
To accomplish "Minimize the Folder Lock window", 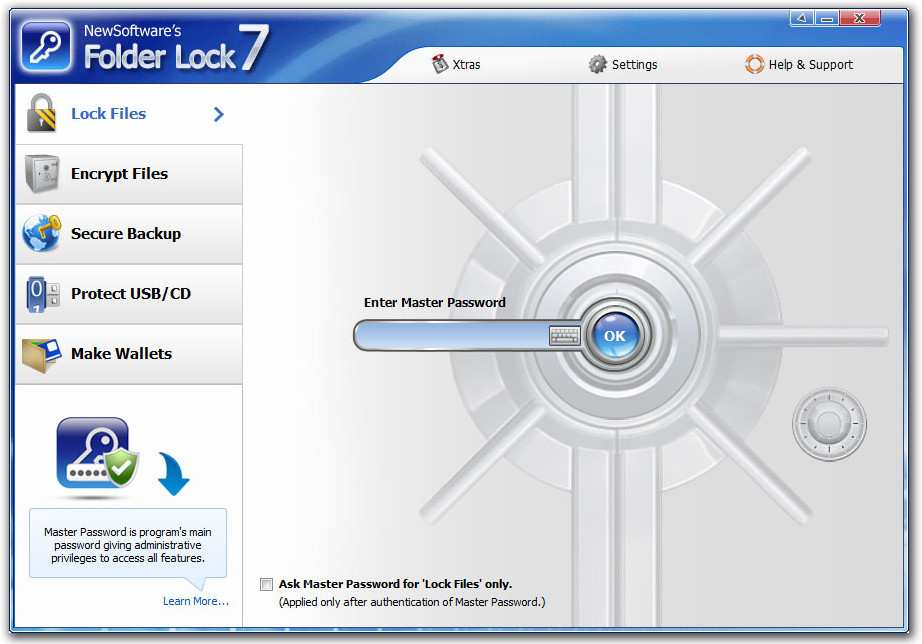I will [827, 18].
